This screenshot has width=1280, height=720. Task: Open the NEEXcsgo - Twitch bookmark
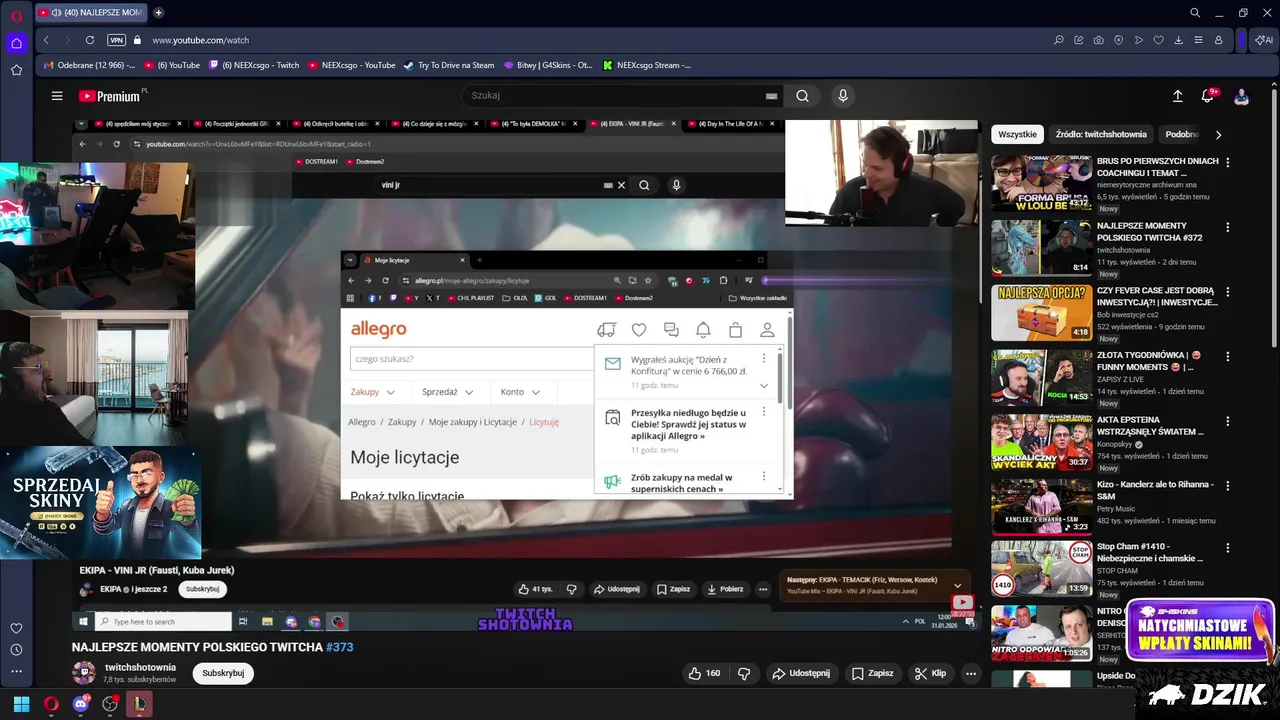254,65
